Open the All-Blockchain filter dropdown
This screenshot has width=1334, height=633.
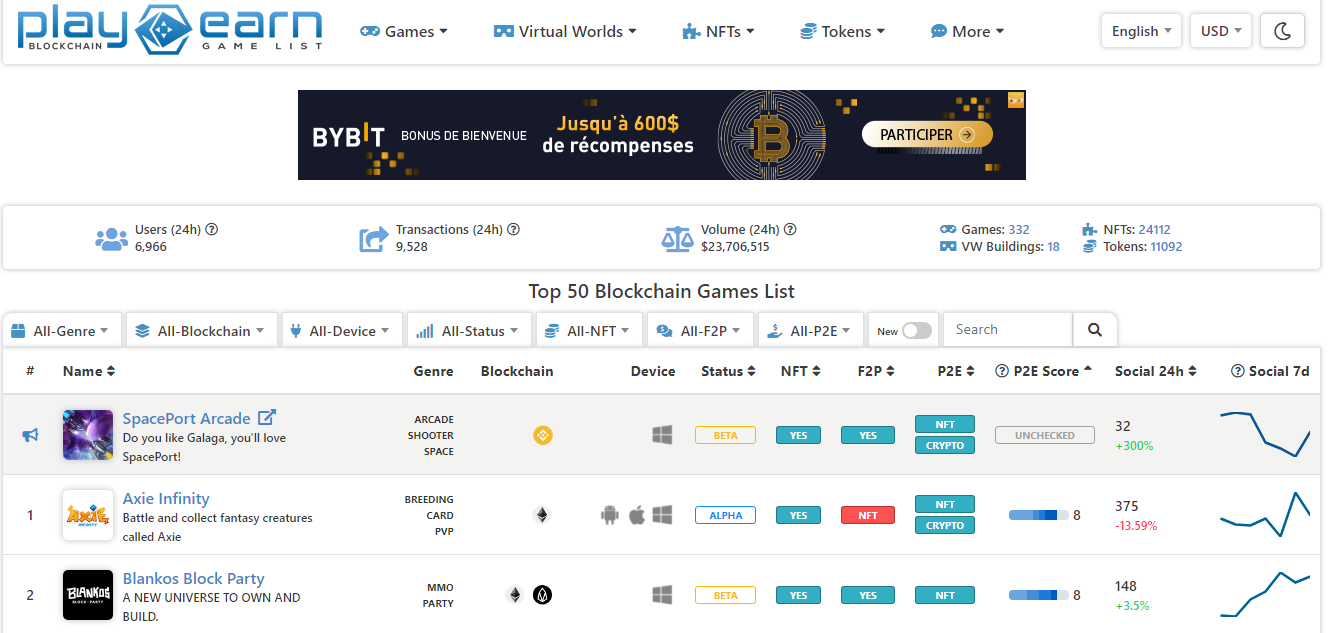point(200,331)
